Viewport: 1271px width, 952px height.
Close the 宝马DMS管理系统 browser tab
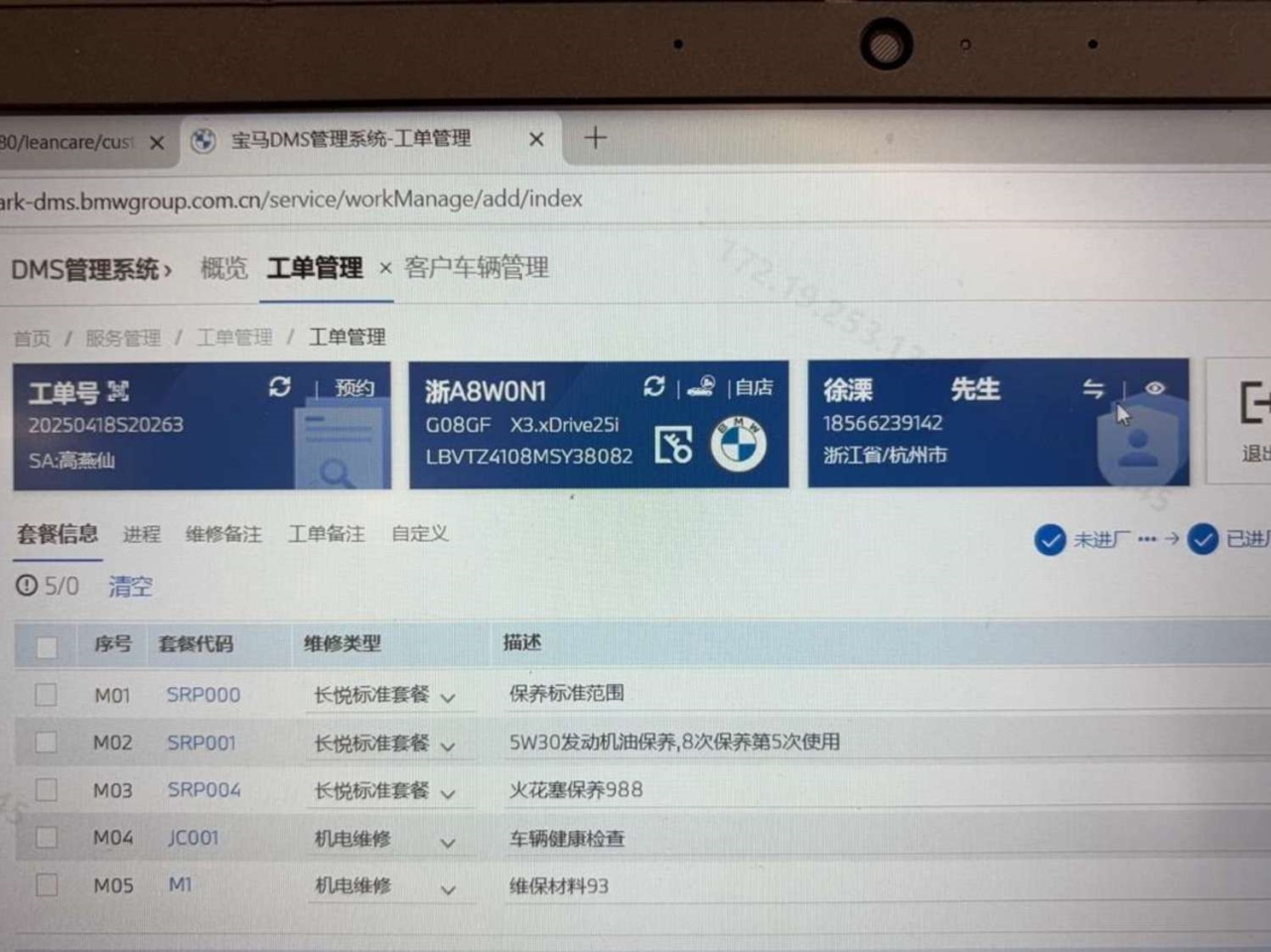click(x=536, y=139)
